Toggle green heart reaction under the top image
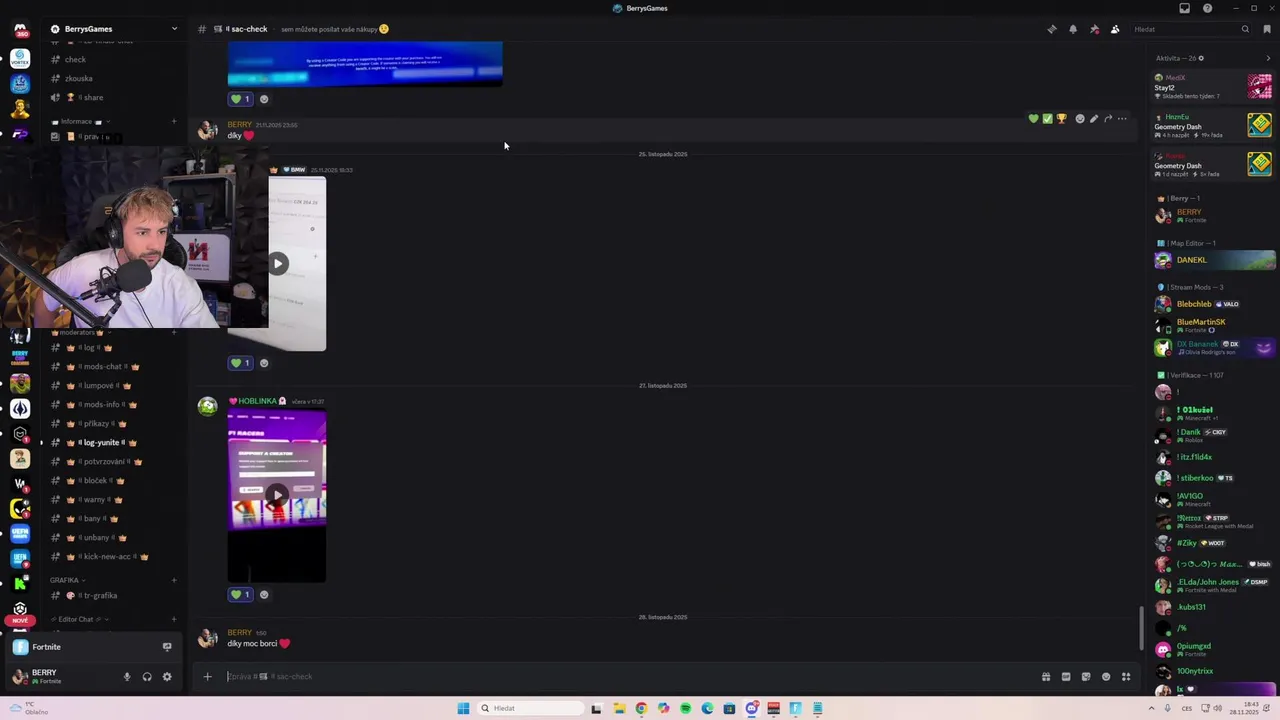The image size is (1280, 720). (x=240, y=99)
